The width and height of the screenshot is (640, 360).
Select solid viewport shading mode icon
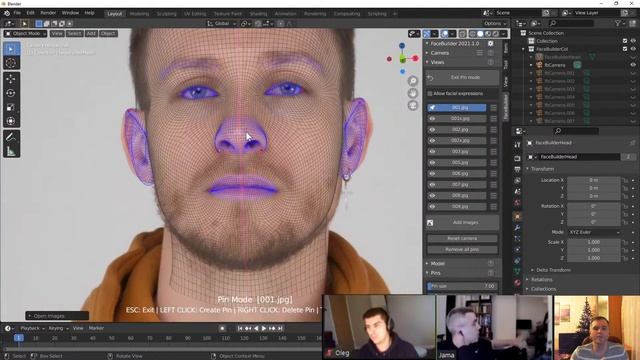point(480,34)
